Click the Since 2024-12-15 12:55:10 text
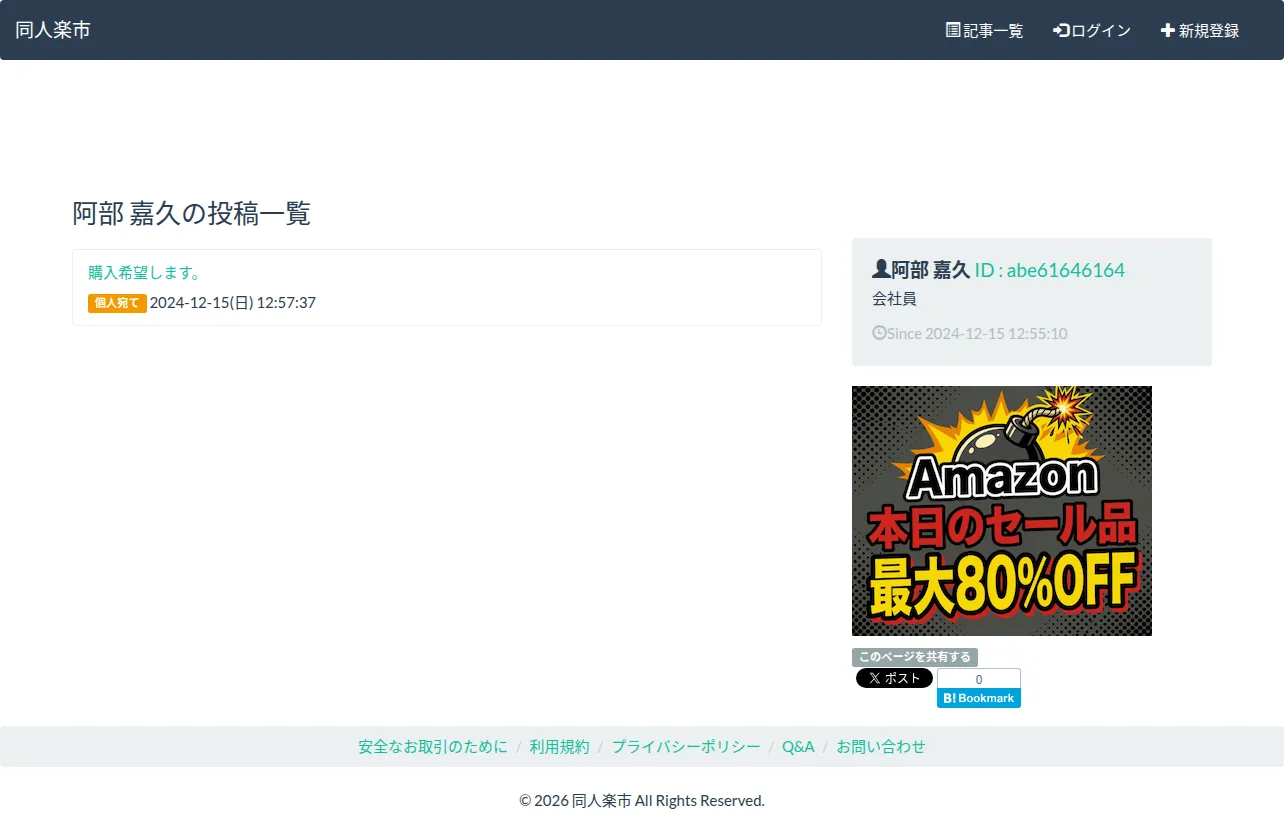1284x813 pixels. (x=977, y=334)
